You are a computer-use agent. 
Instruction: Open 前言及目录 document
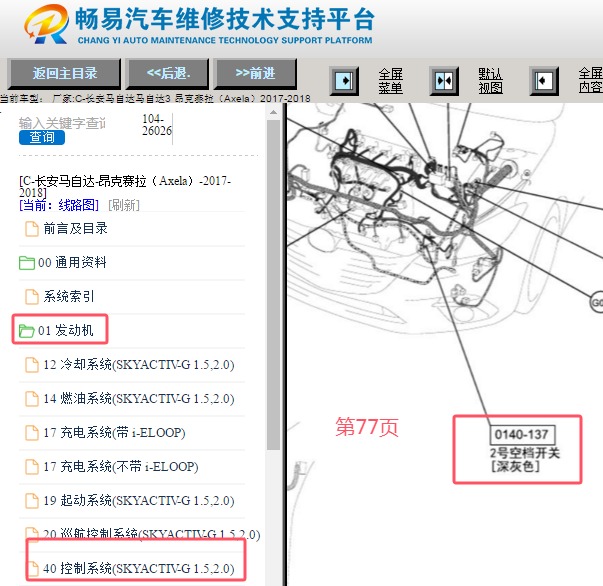coord(75,228)
